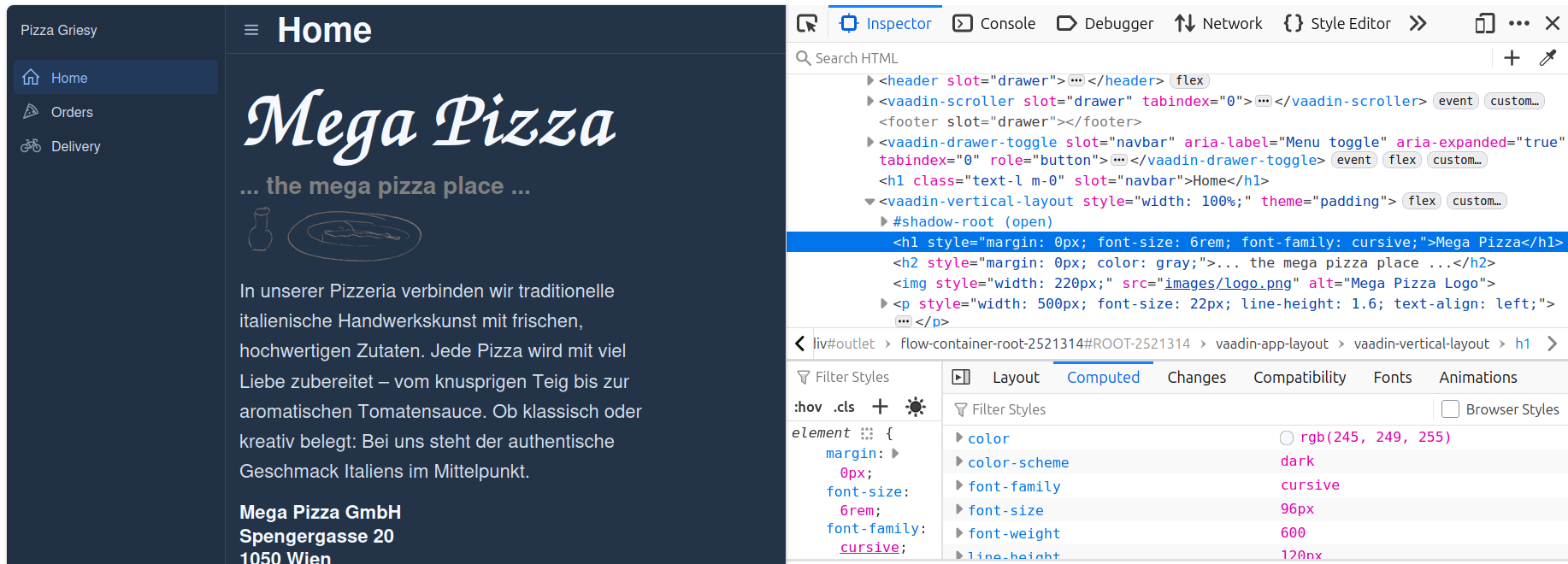This screenshot has width=1568, height=564.
Task: Click the rgb(245, 249, 255) color swatch
Action: 1286,438
